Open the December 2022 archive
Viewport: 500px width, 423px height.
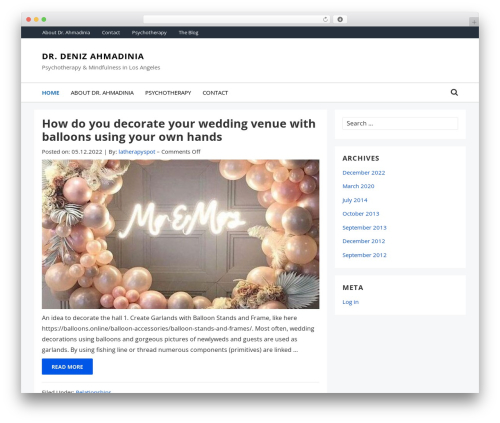point(364,173)
